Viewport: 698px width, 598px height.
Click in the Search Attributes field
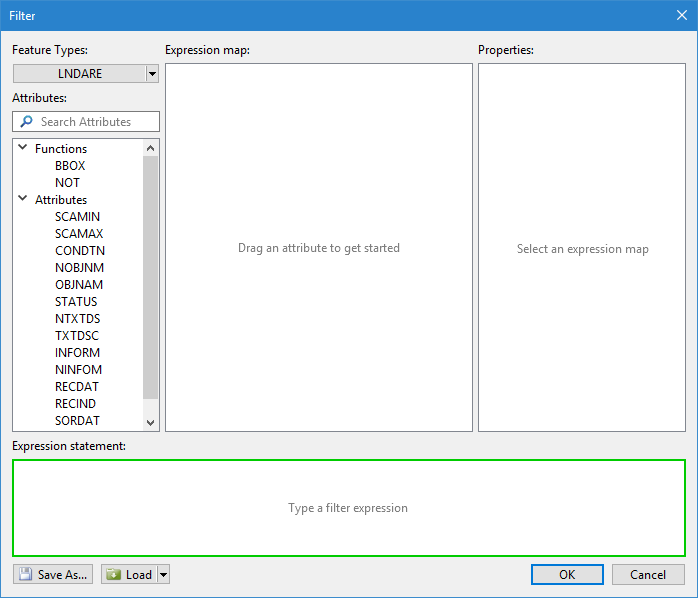coord(95,122)
